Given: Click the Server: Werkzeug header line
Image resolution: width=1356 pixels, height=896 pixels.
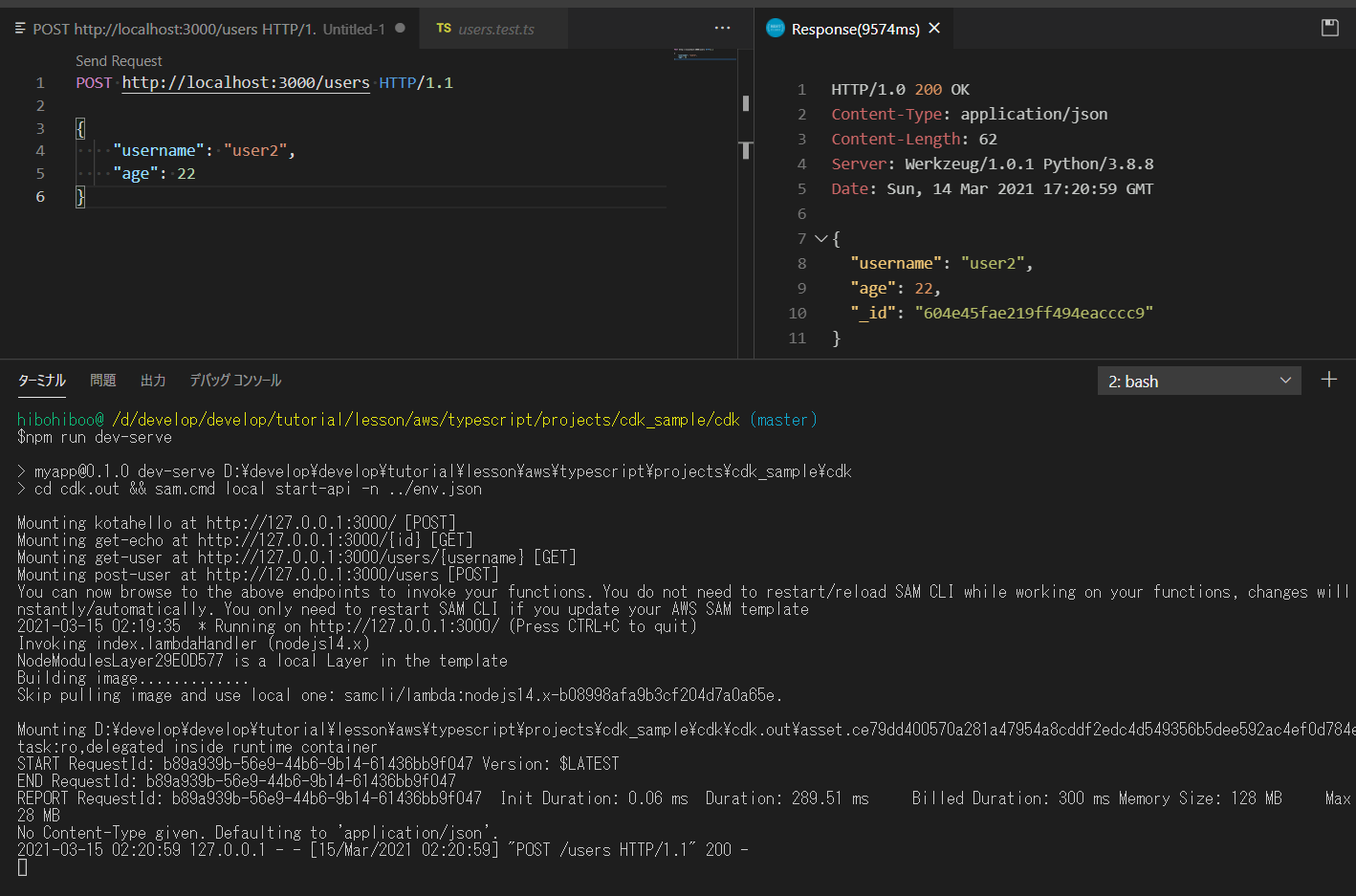Looking at the screenshot, I should (x=992, y=164).
